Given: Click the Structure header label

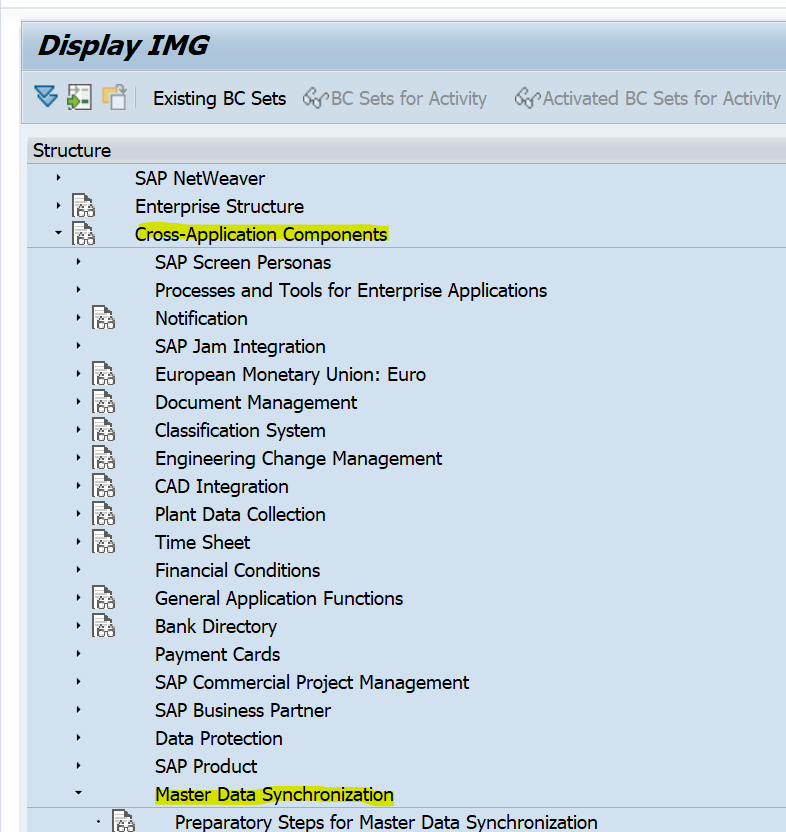Looking at the screenshot, I should coord(71,150).
